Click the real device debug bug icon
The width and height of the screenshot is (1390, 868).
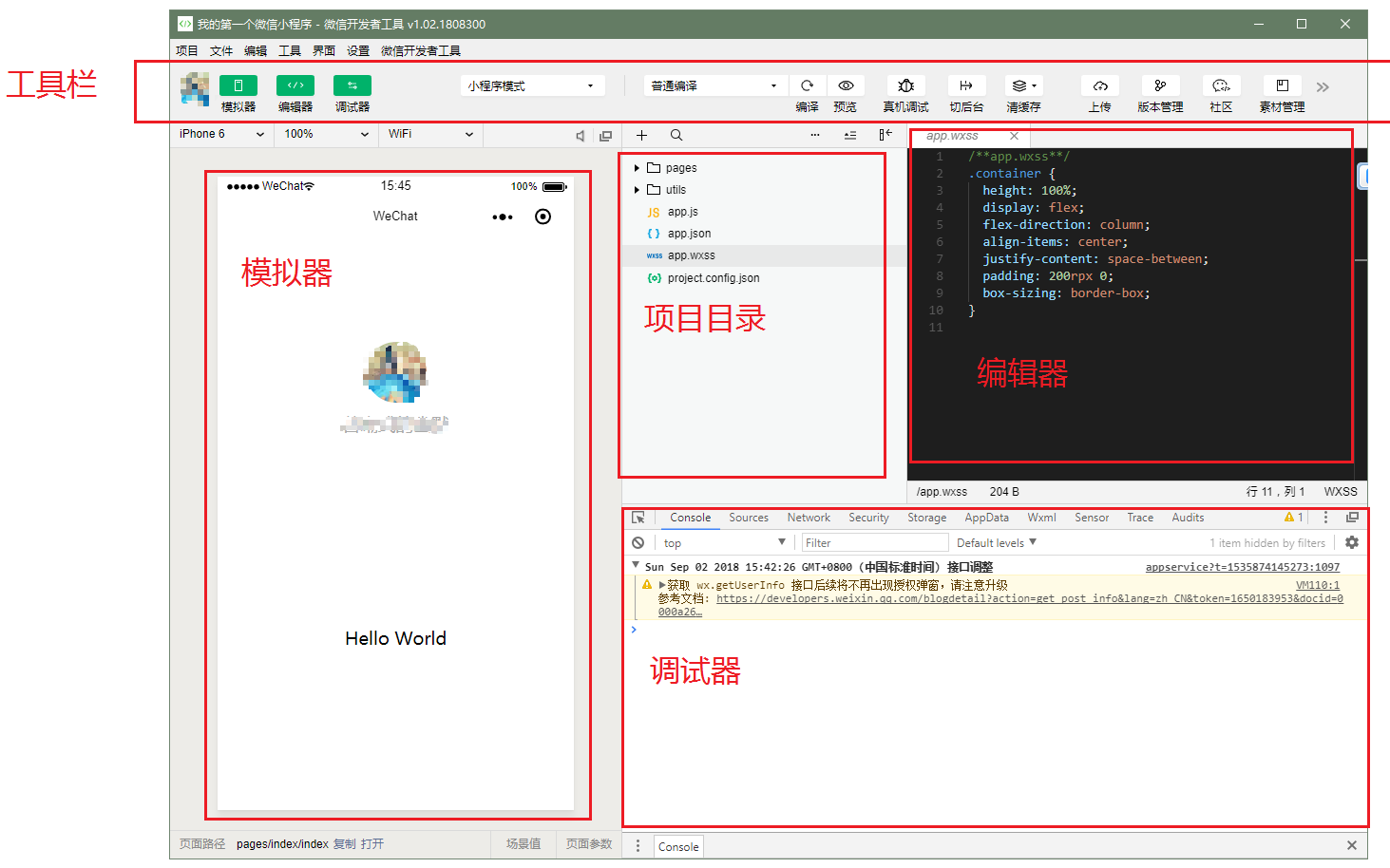coord(905,85)
